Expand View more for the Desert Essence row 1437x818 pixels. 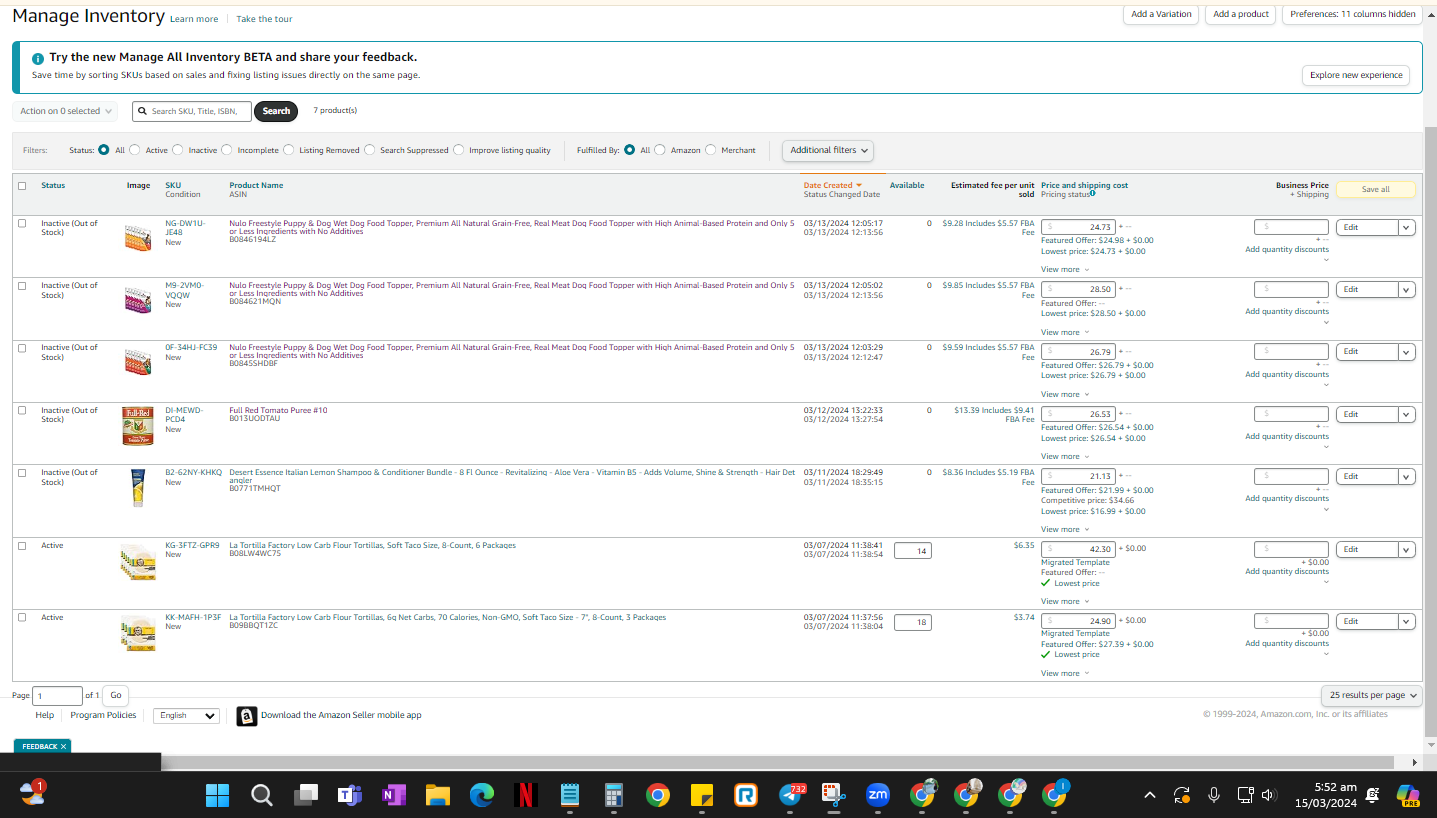tap(1065, 530)
